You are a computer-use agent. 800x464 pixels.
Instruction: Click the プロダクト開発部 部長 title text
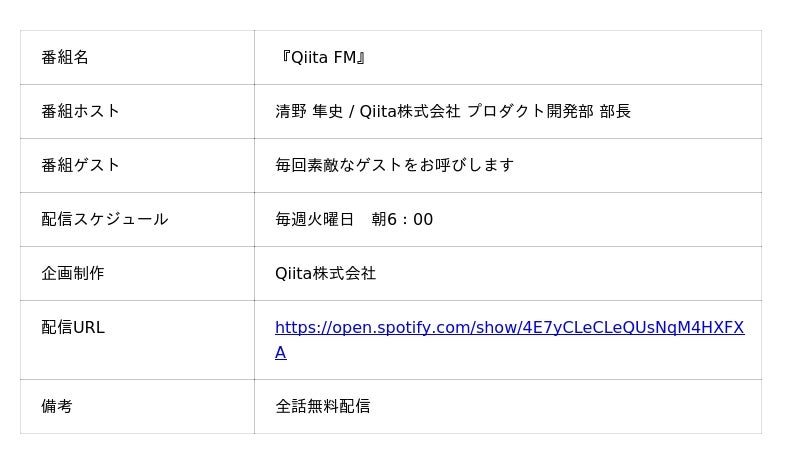(x=549, y=112)
